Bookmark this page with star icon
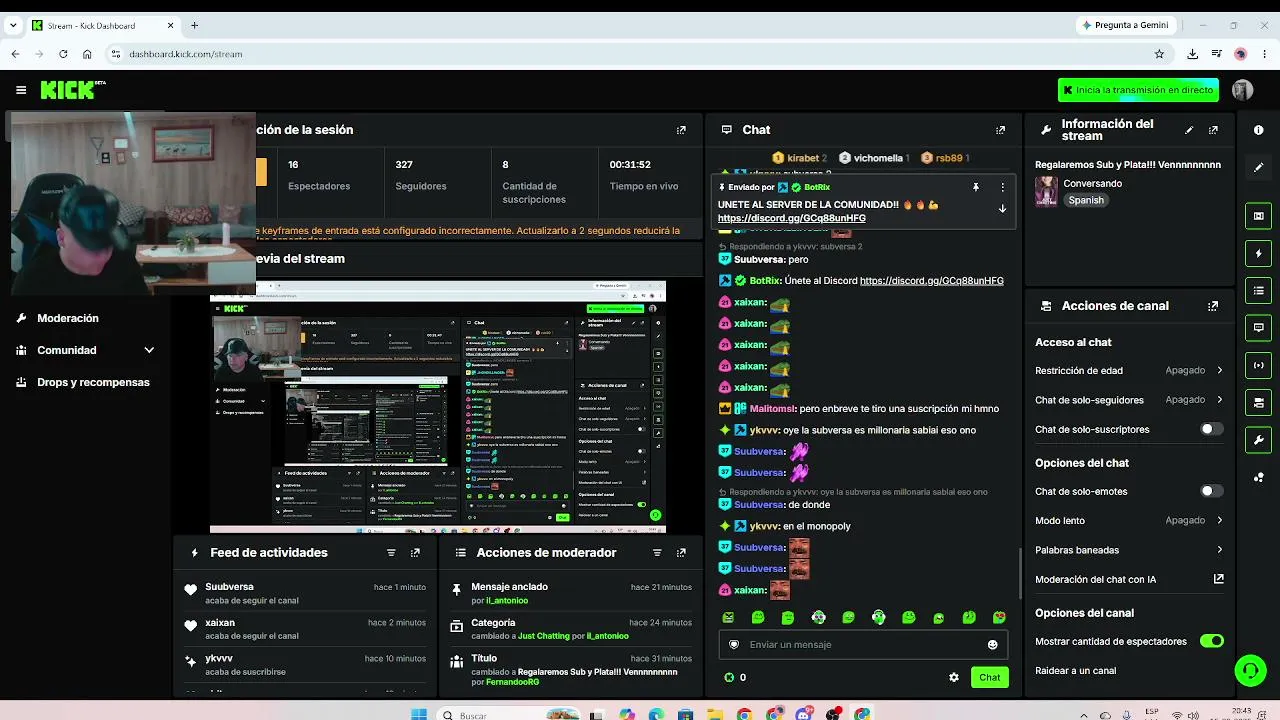This screenshot has height=720, width=1280. 1159,54
